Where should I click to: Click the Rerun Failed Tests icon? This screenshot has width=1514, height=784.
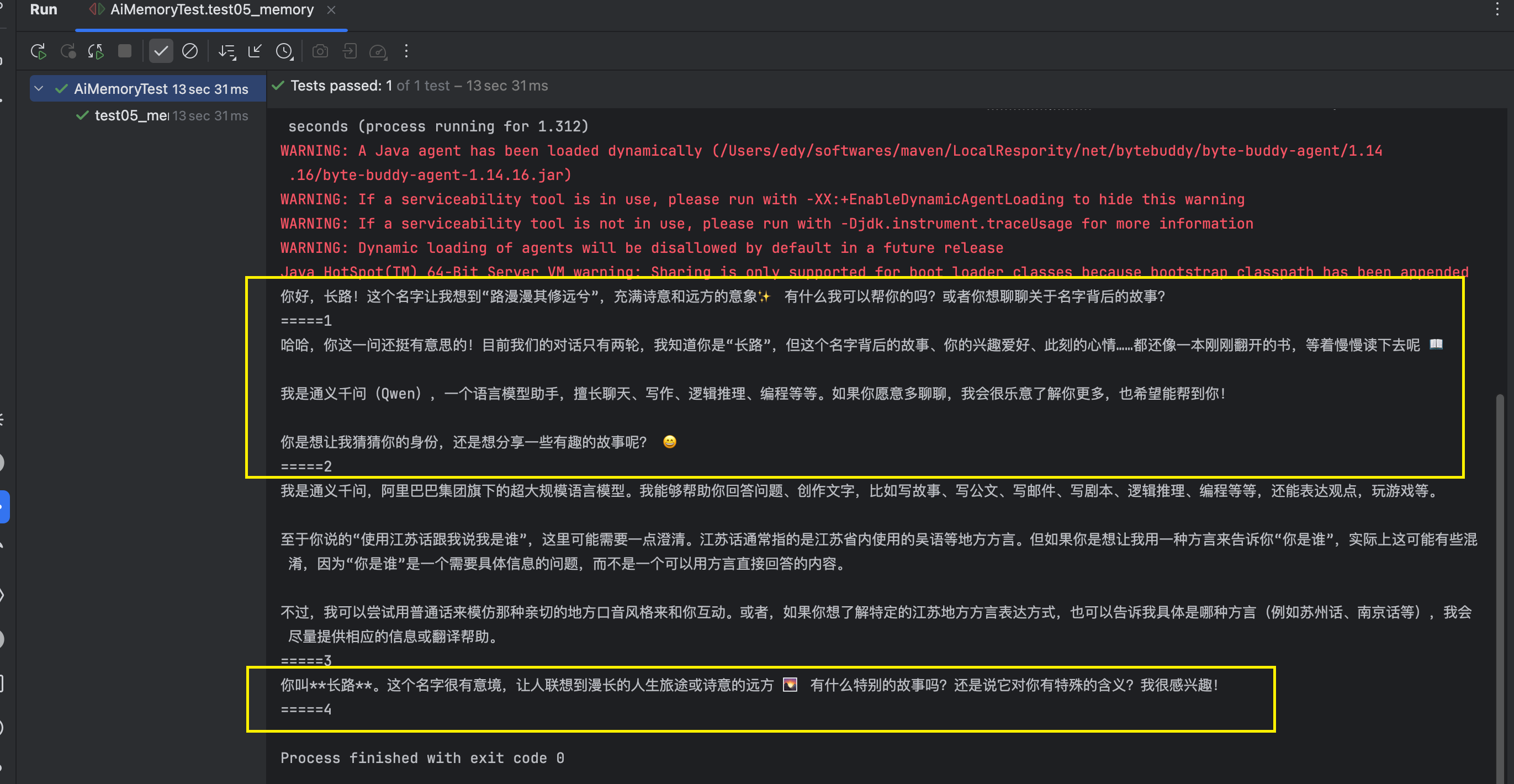pyautogui.click(x=68, y=52)
